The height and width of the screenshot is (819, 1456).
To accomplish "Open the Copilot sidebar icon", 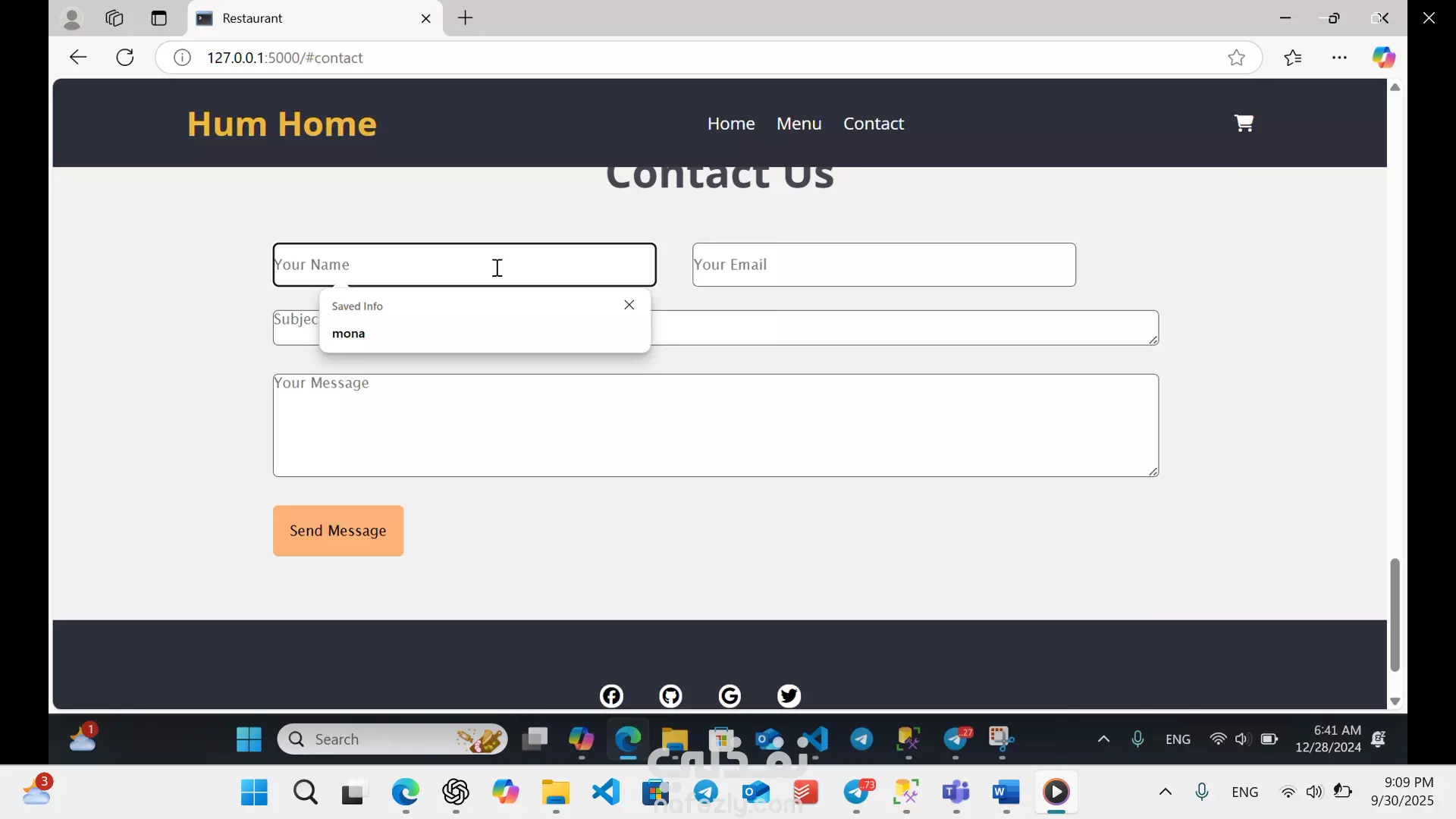I will (1383, 58).
